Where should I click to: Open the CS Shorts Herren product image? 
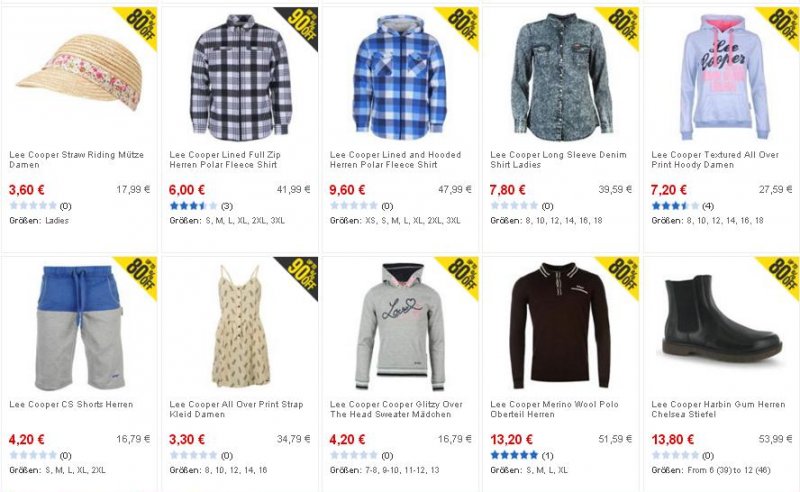point(79,327)
